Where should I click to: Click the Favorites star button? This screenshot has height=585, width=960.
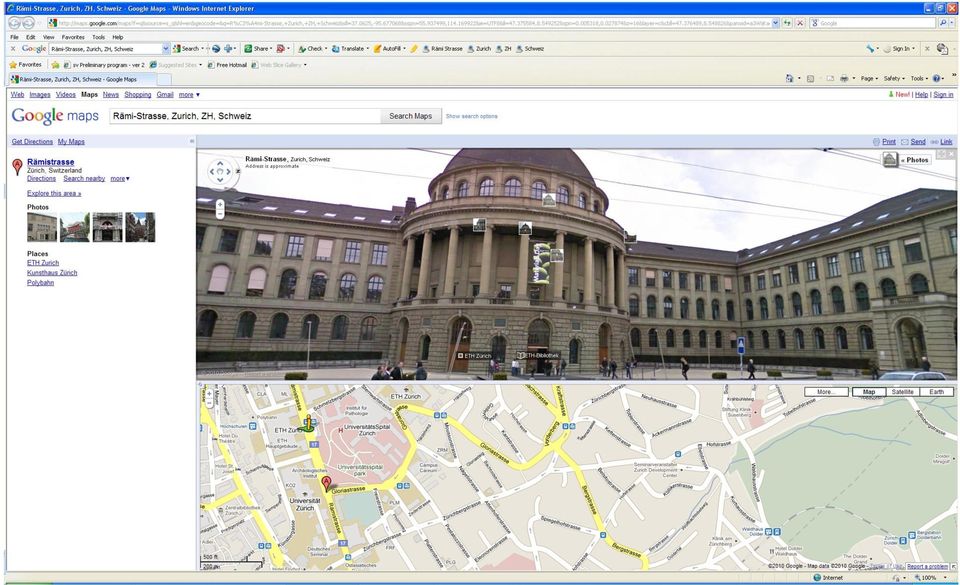click(25, 64)
